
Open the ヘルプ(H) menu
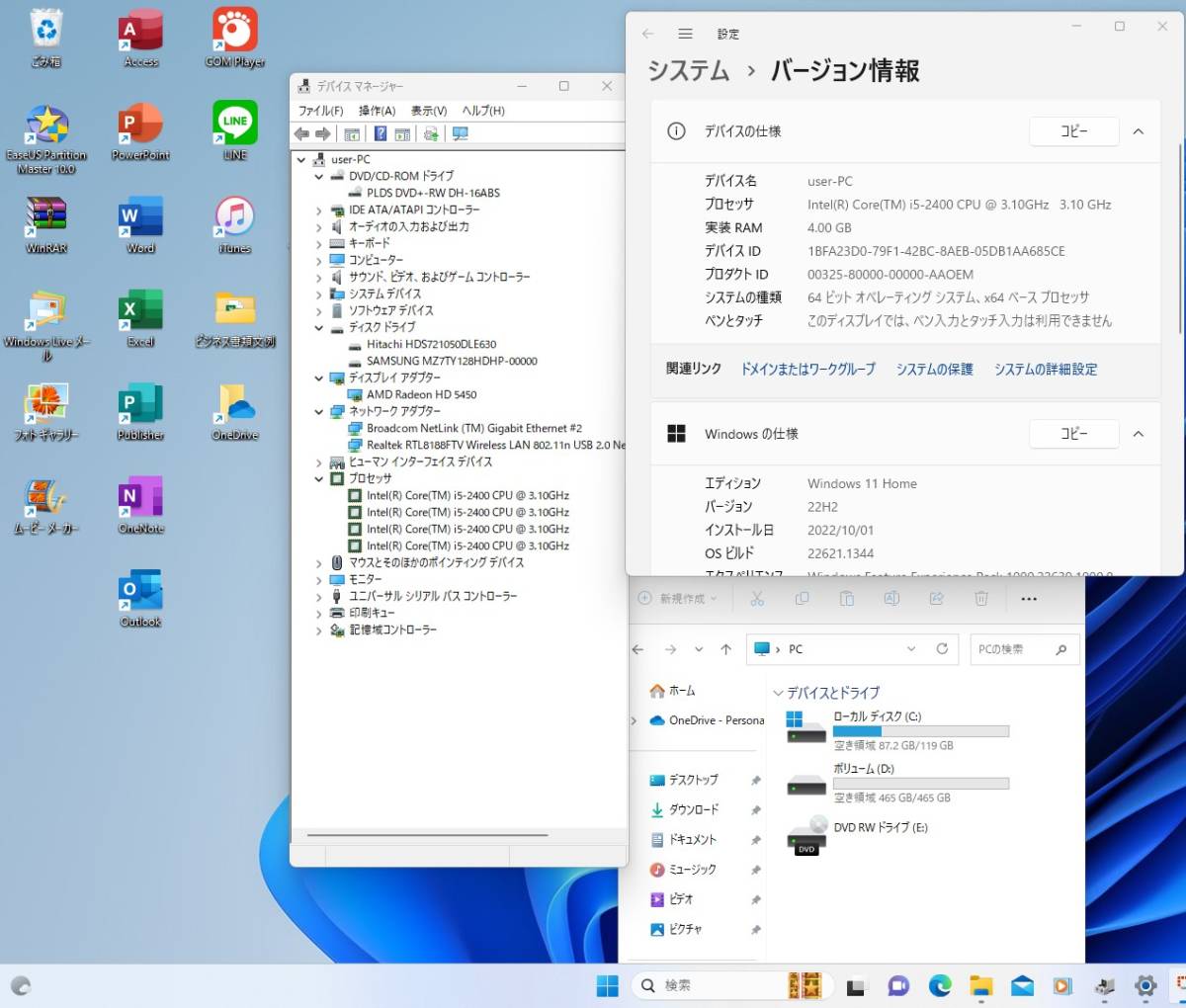click(x=483, y=111)
